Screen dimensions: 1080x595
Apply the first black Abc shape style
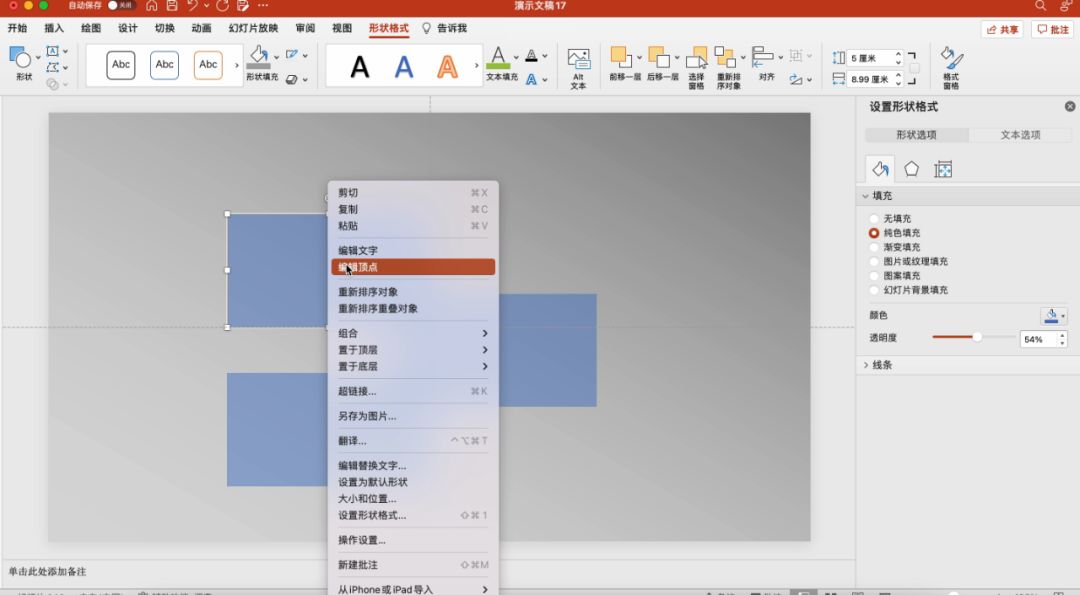[x=121, y=65]
